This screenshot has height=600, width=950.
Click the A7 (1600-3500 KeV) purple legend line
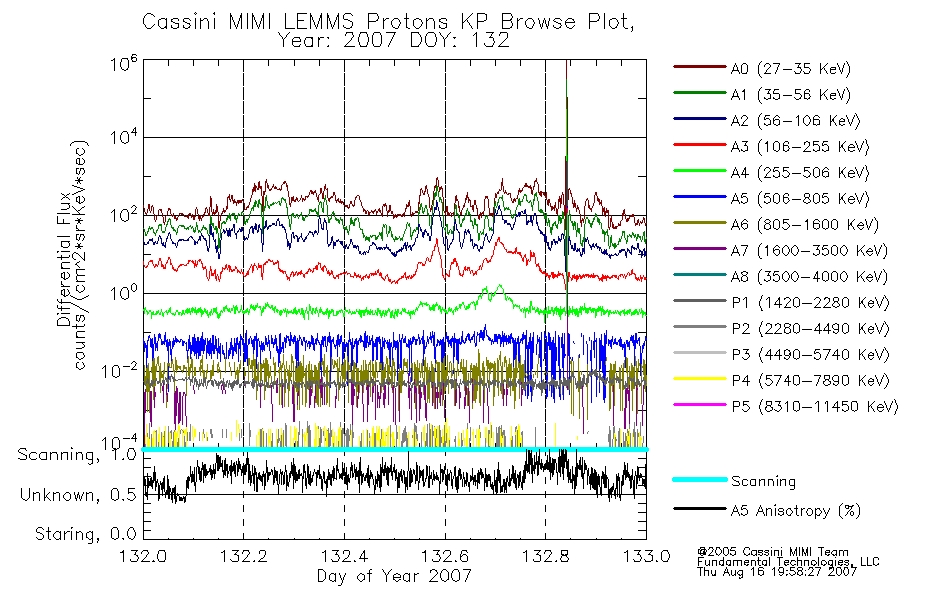pyautogui.click(x=700, y=248)
